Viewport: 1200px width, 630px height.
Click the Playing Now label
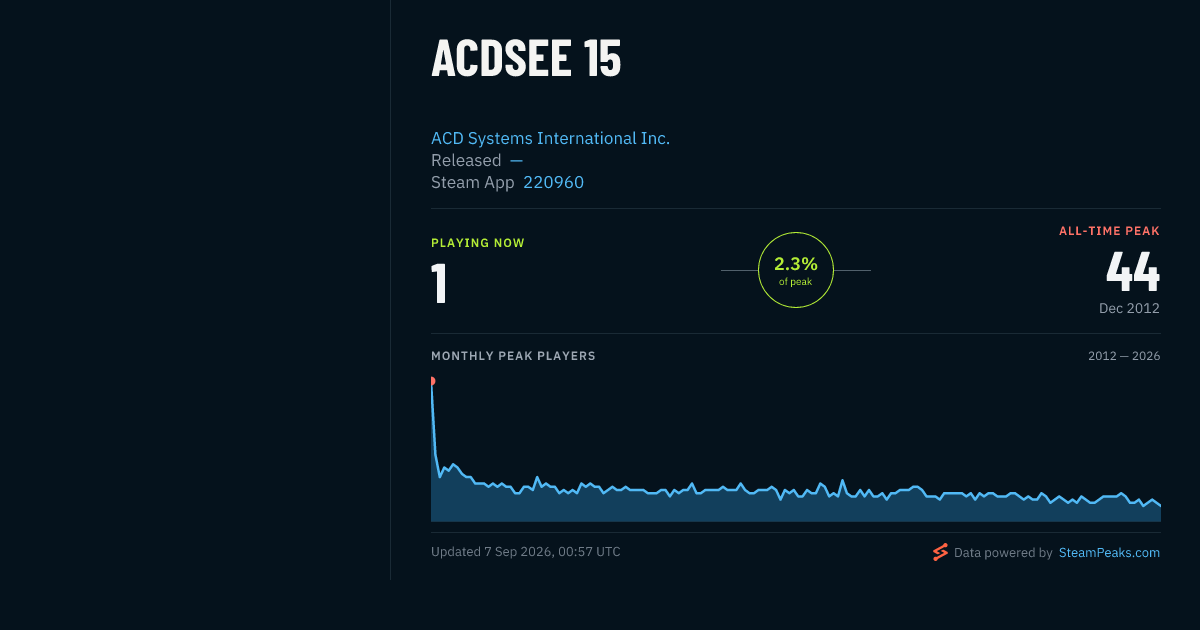click(x=478, y=243)
